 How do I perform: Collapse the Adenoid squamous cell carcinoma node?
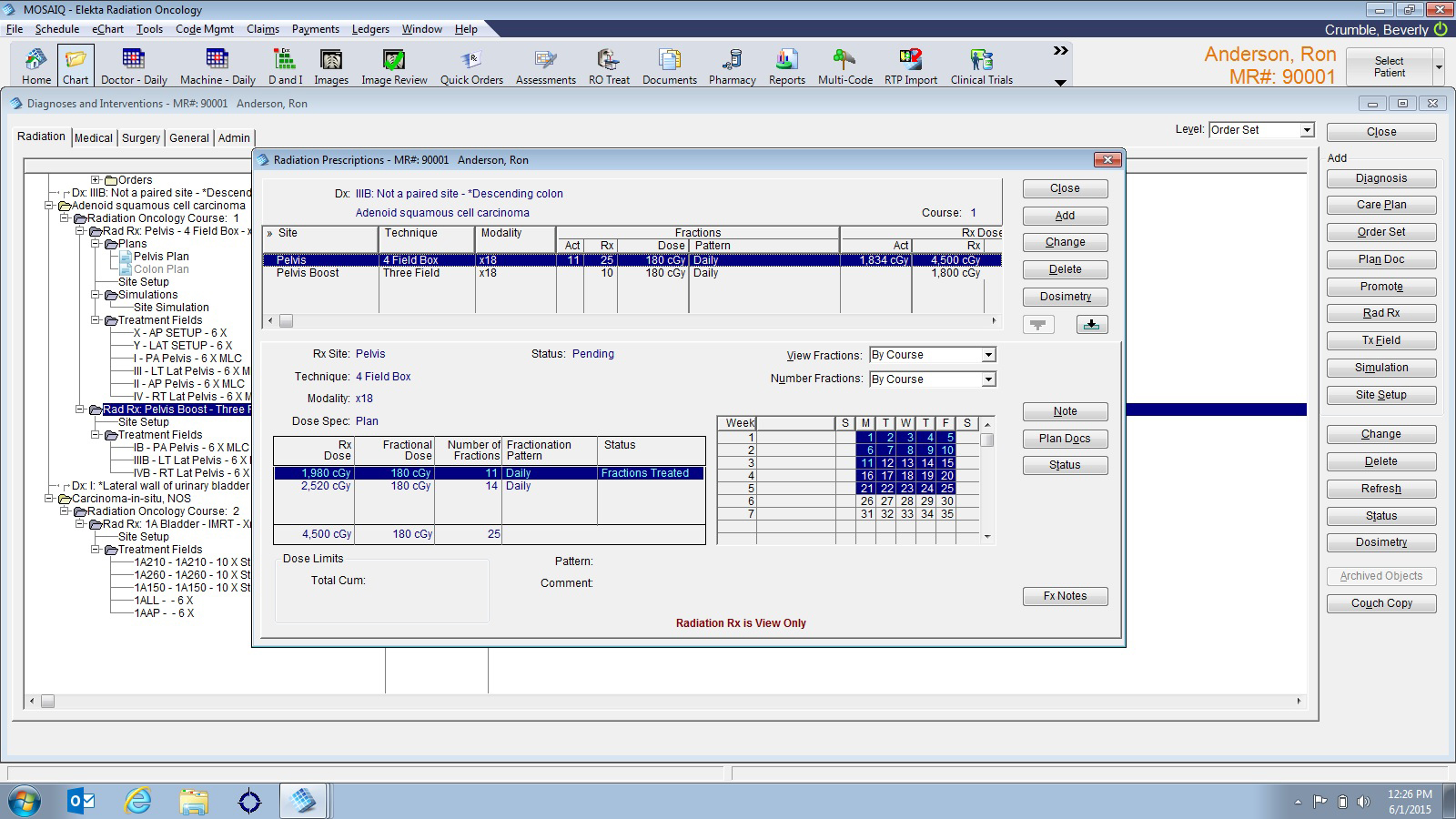pyautogui.click(x=49, y=206)
